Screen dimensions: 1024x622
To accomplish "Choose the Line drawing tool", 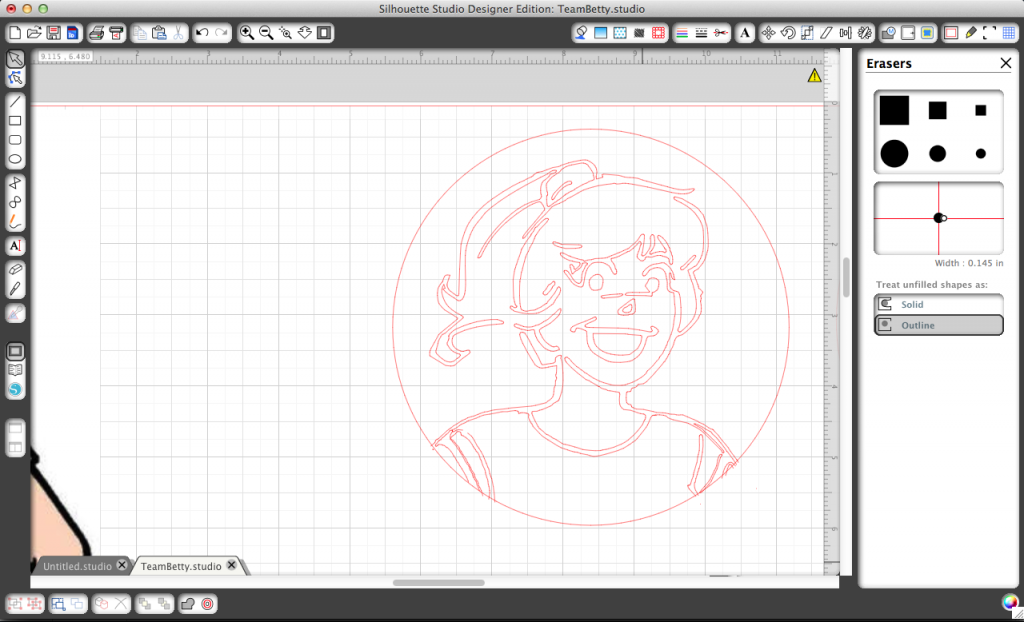I will pyautogui.click(x=15, y=101).
